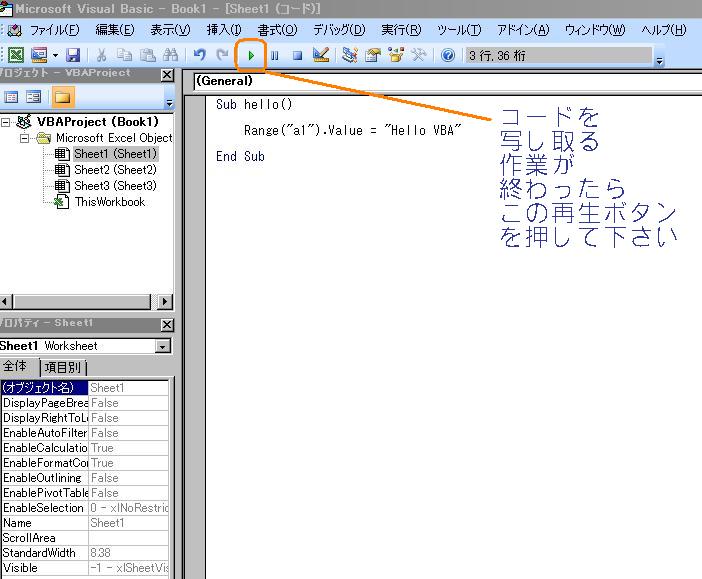Switch to the 全体 properties tab
Image resolution: width=702 pixels, height=579 pixels.
coord(16,366)
